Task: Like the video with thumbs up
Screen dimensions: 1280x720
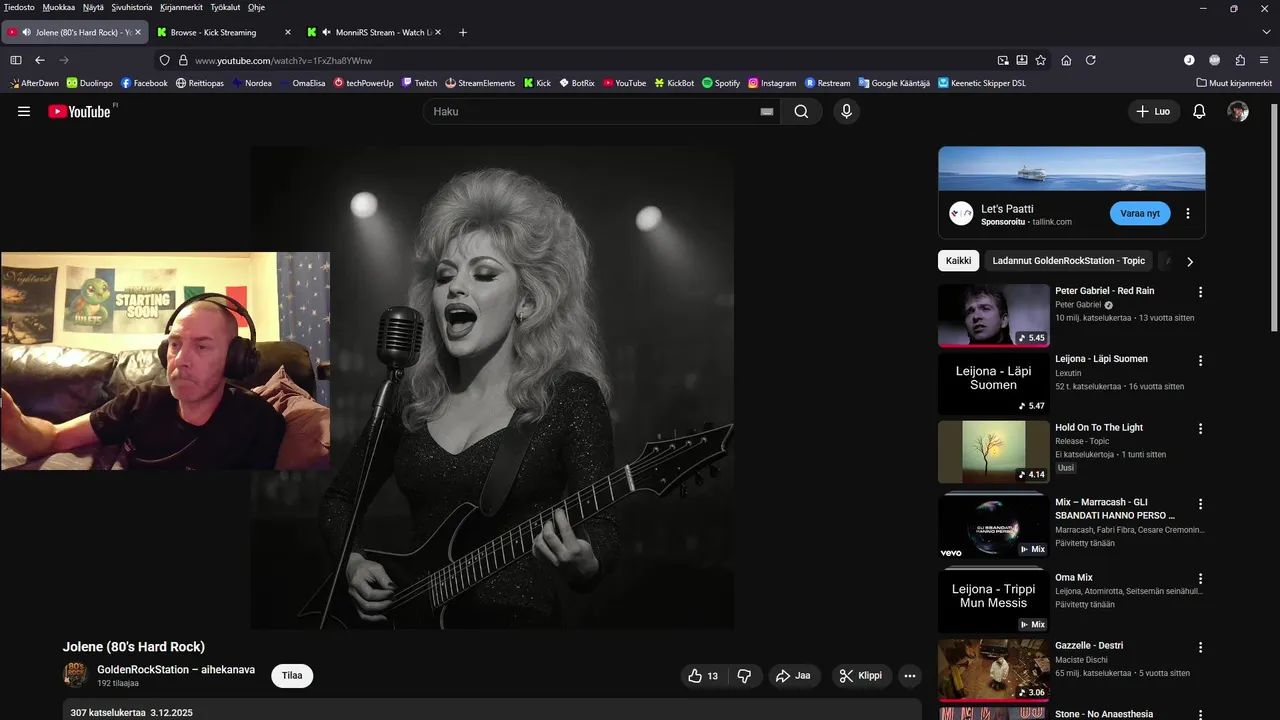Action: pos(703,676)
